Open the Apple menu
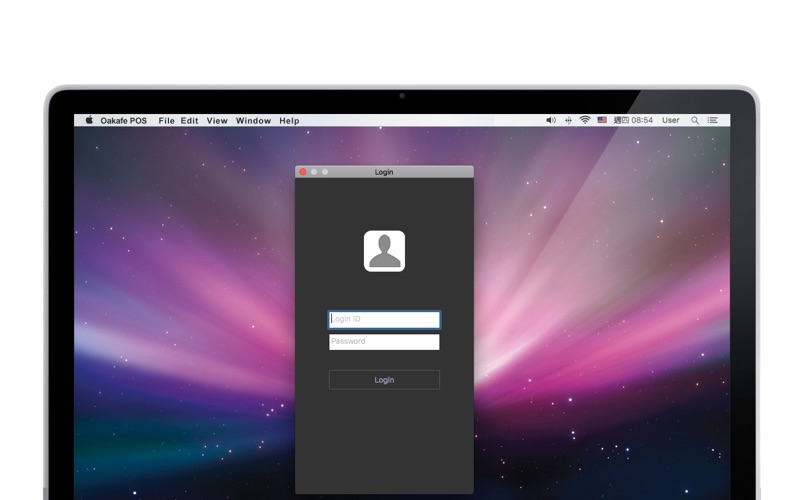This screenshot has height=500, width=800. pos(89,120)
